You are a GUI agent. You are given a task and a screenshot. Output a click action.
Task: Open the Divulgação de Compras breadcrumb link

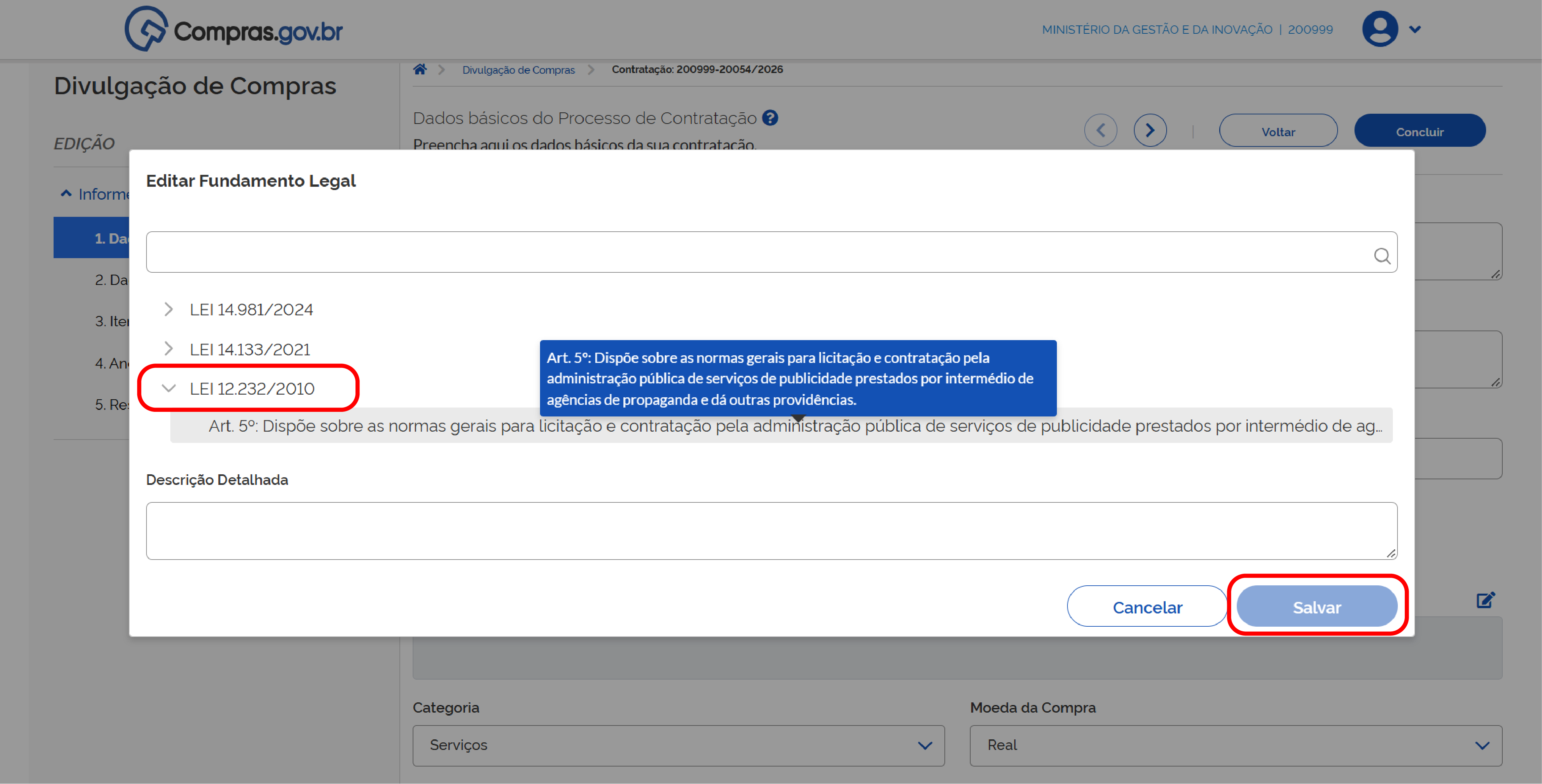pyautogui.click(x=519, y=70)
